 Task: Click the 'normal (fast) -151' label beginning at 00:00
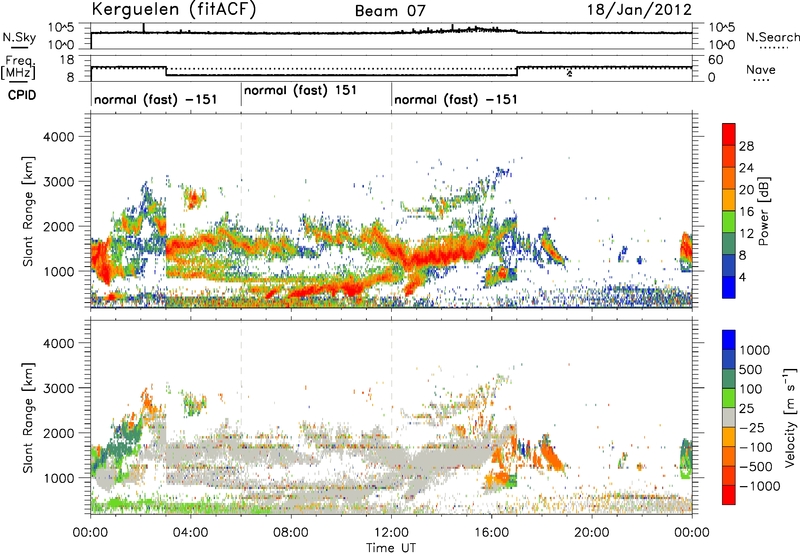[x=156, y=99]
